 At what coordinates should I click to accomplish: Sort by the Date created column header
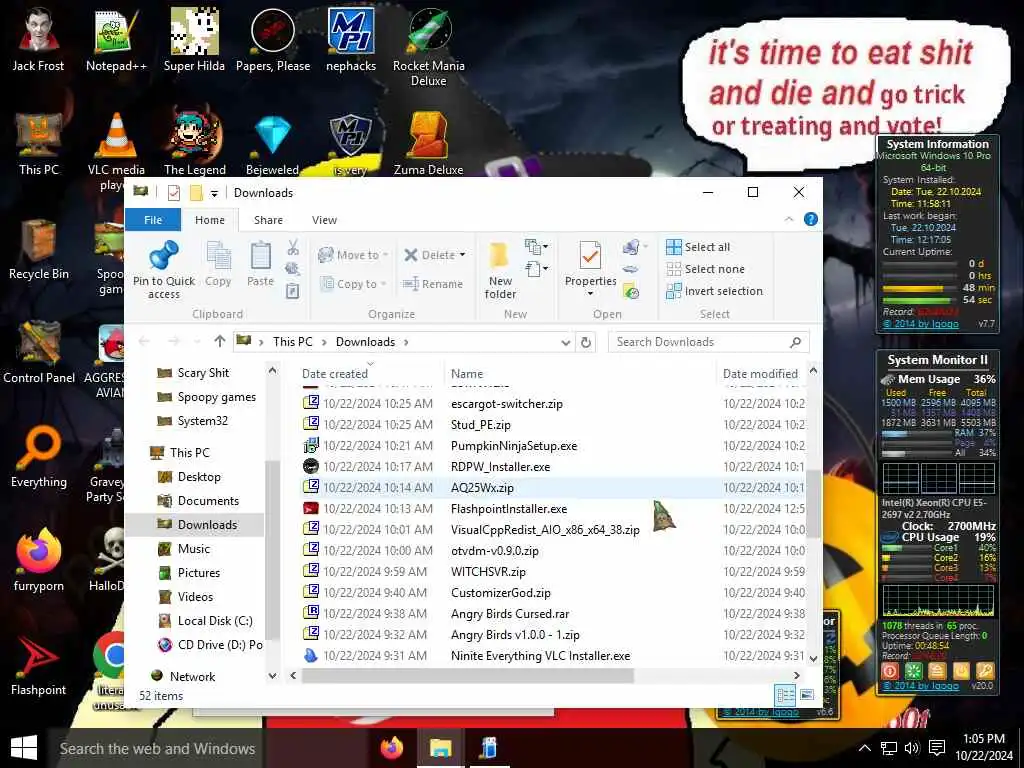tap(371, 374)
